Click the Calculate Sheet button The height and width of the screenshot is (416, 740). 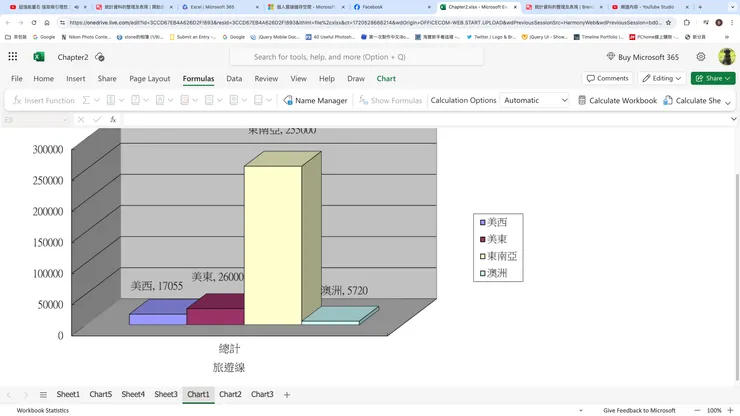click(x=692, y=100)
